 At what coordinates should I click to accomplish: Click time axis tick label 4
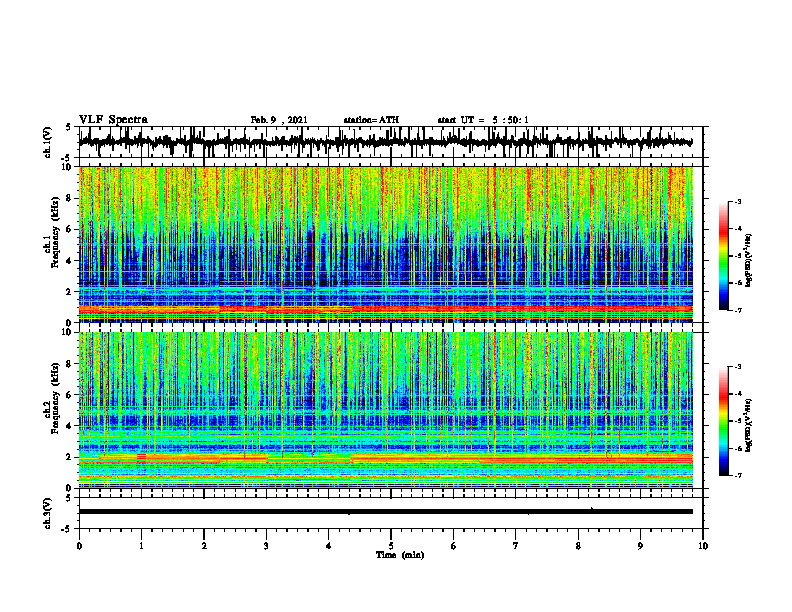point(329,546)
